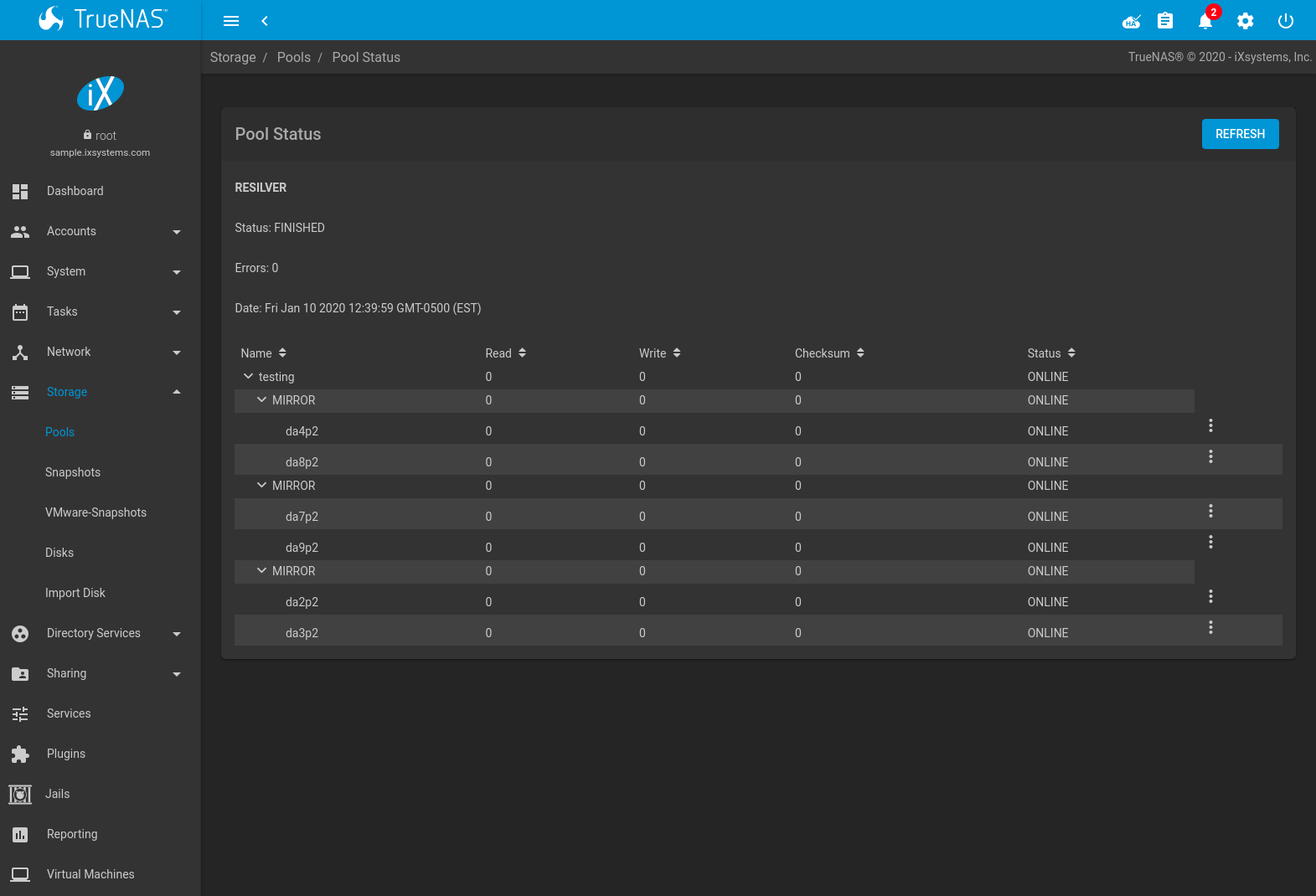1316x896 pixels.
Task: Expand the System menu
Action: [101, 271]
